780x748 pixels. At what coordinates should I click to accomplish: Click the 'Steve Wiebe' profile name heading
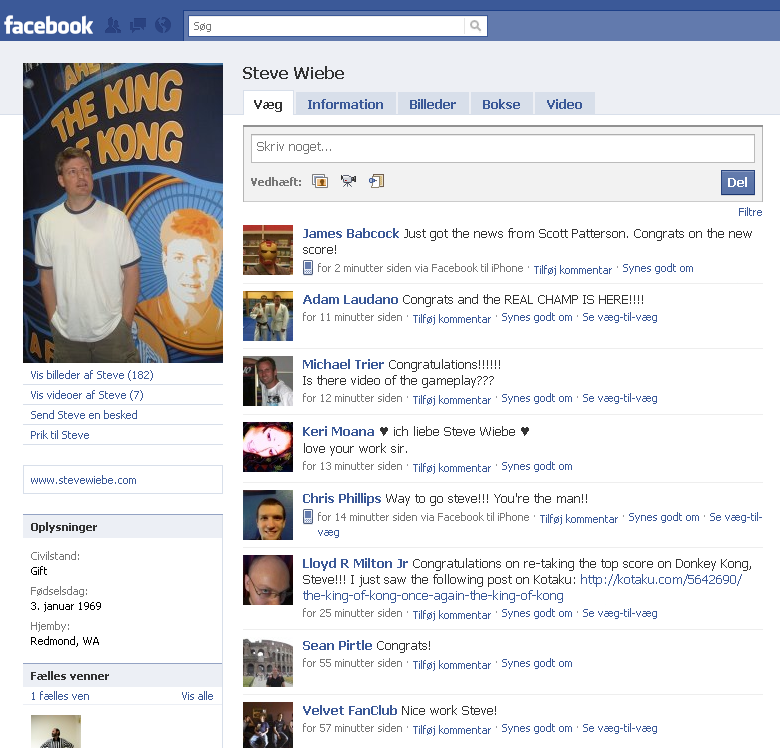coord(293,73)
